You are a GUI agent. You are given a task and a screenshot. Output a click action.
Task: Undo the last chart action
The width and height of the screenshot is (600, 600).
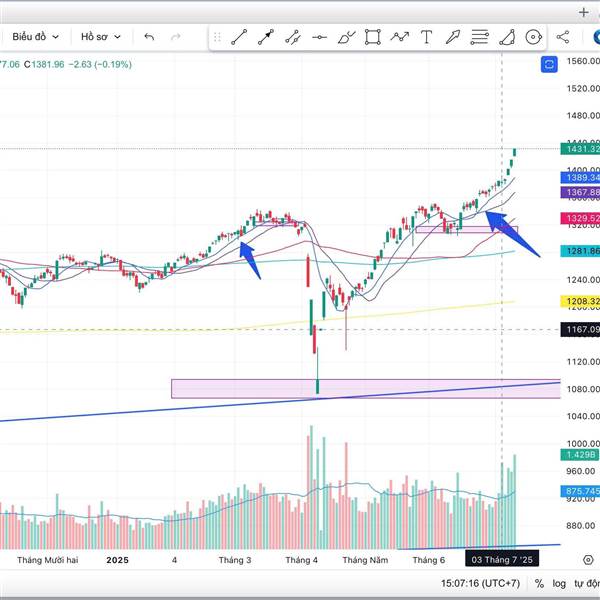[149, 37]
